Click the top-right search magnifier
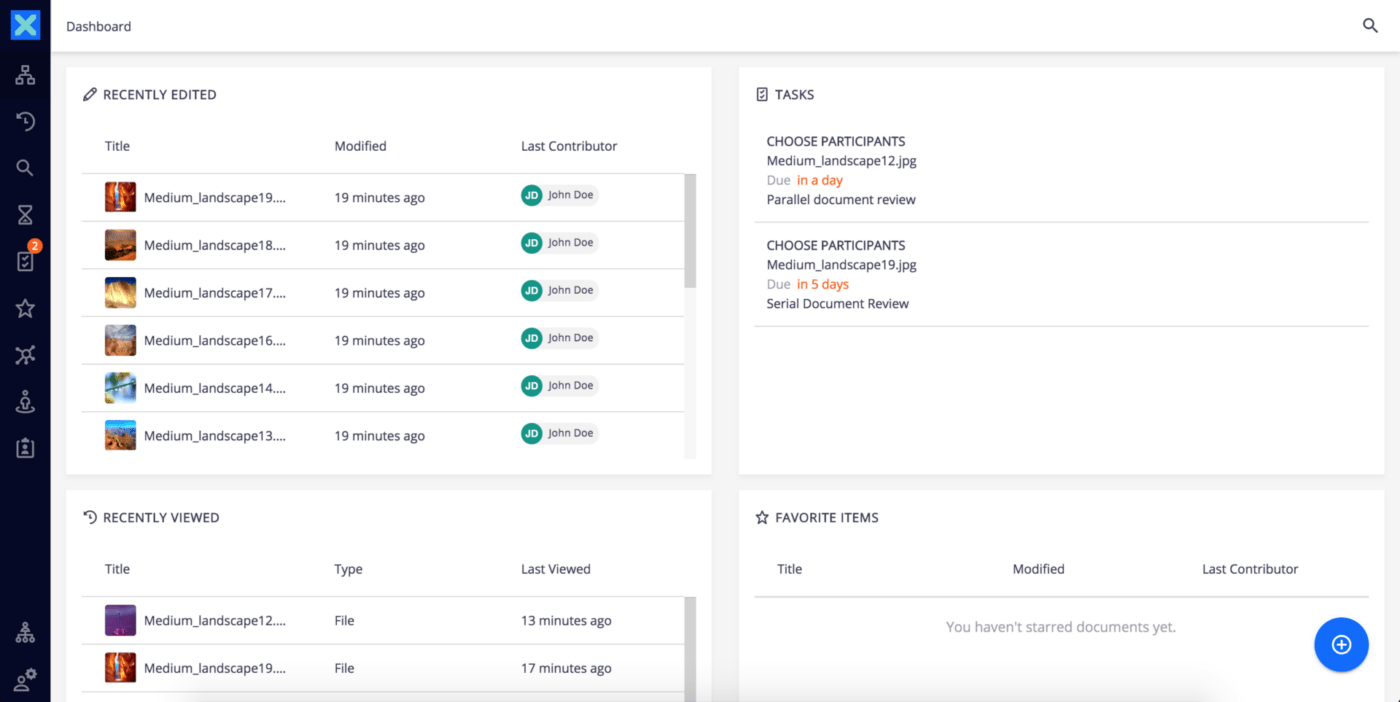Viewport: 1400px width, 702px height. point(1370,26)
